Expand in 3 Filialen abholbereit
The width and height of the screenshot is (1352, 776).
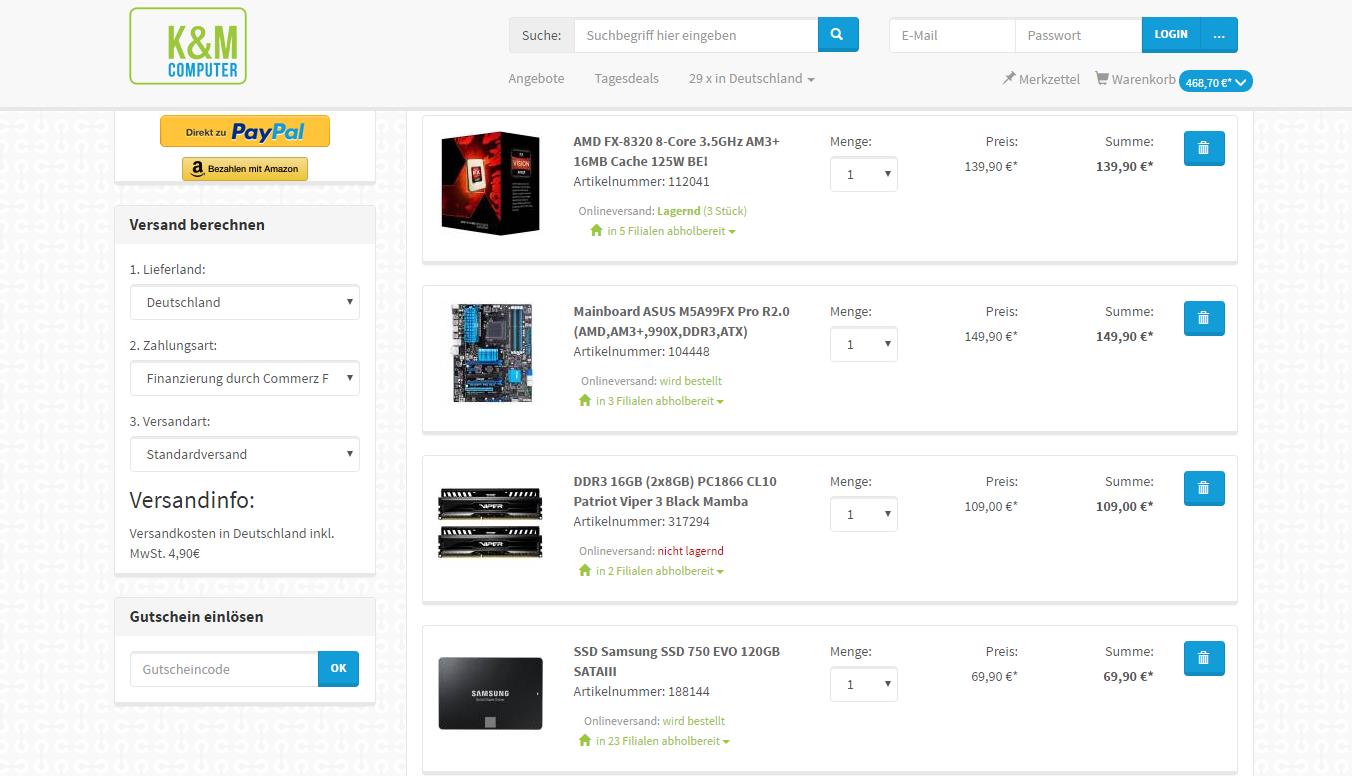coord(660,401)
